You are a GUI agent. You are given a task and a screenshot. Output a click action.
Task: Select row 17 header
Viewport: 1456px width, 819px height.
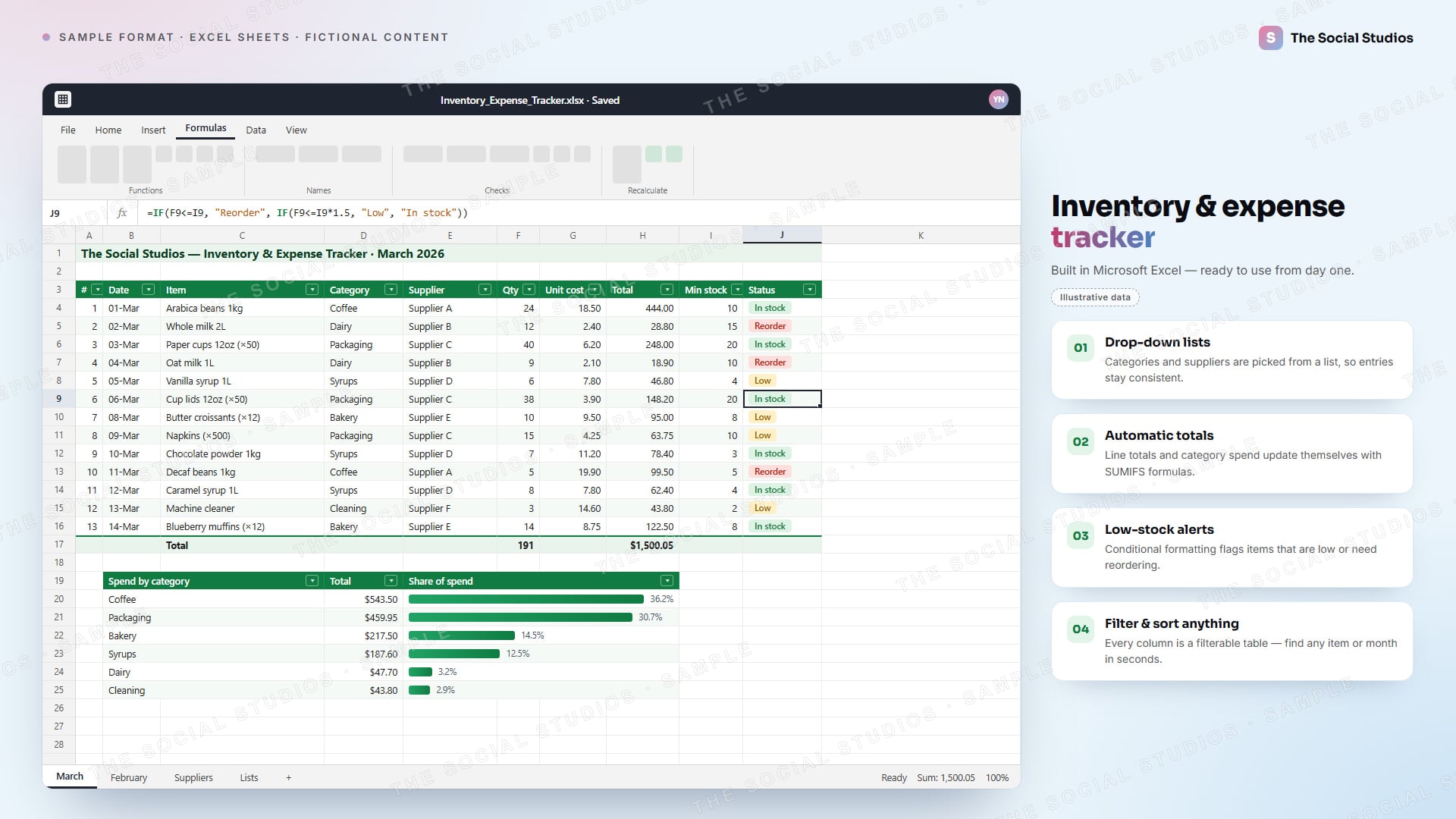pyautogui.click(x=59, y=544)
